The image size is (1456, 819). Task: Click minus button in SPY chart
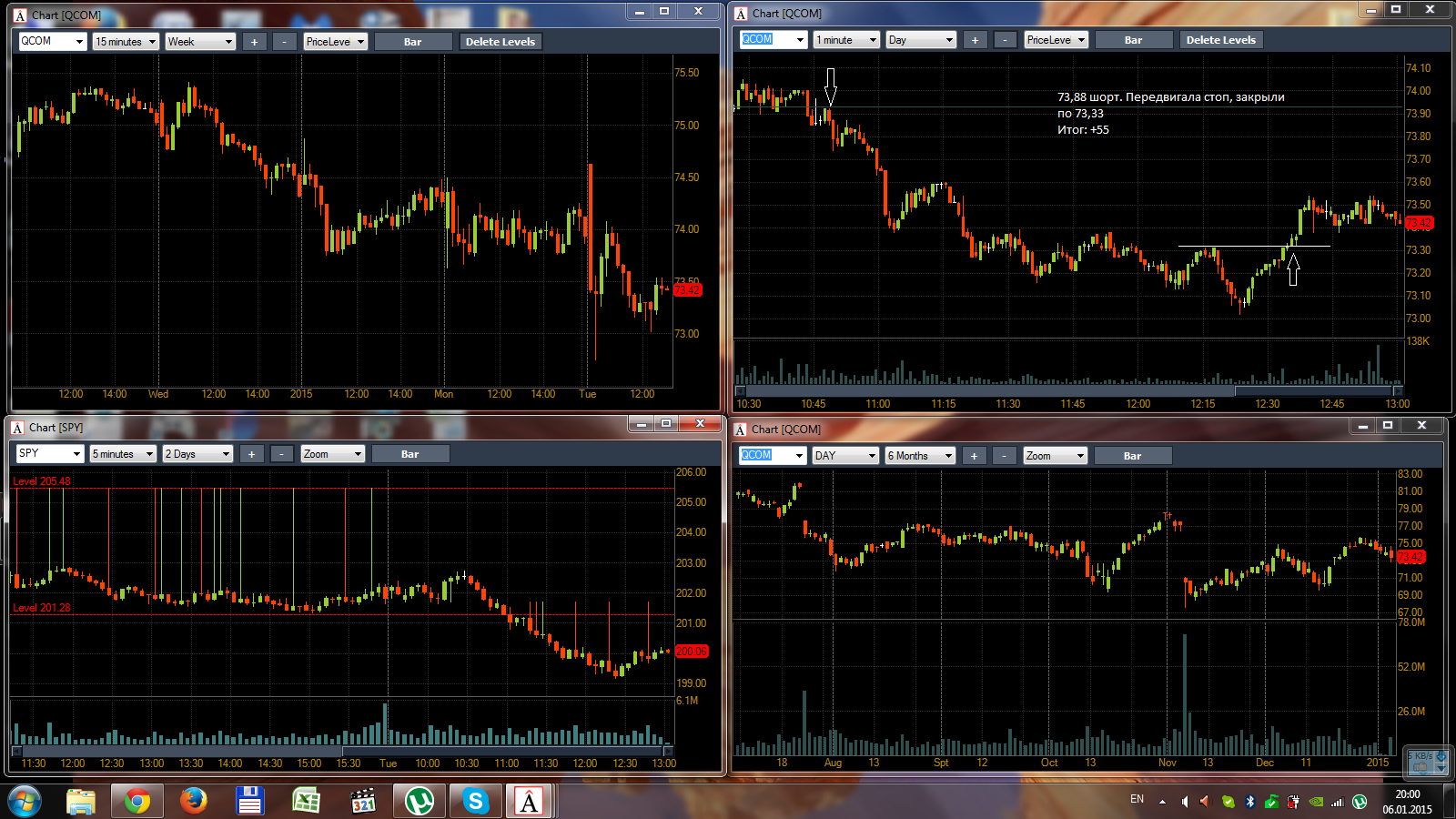tap(282, 454)
